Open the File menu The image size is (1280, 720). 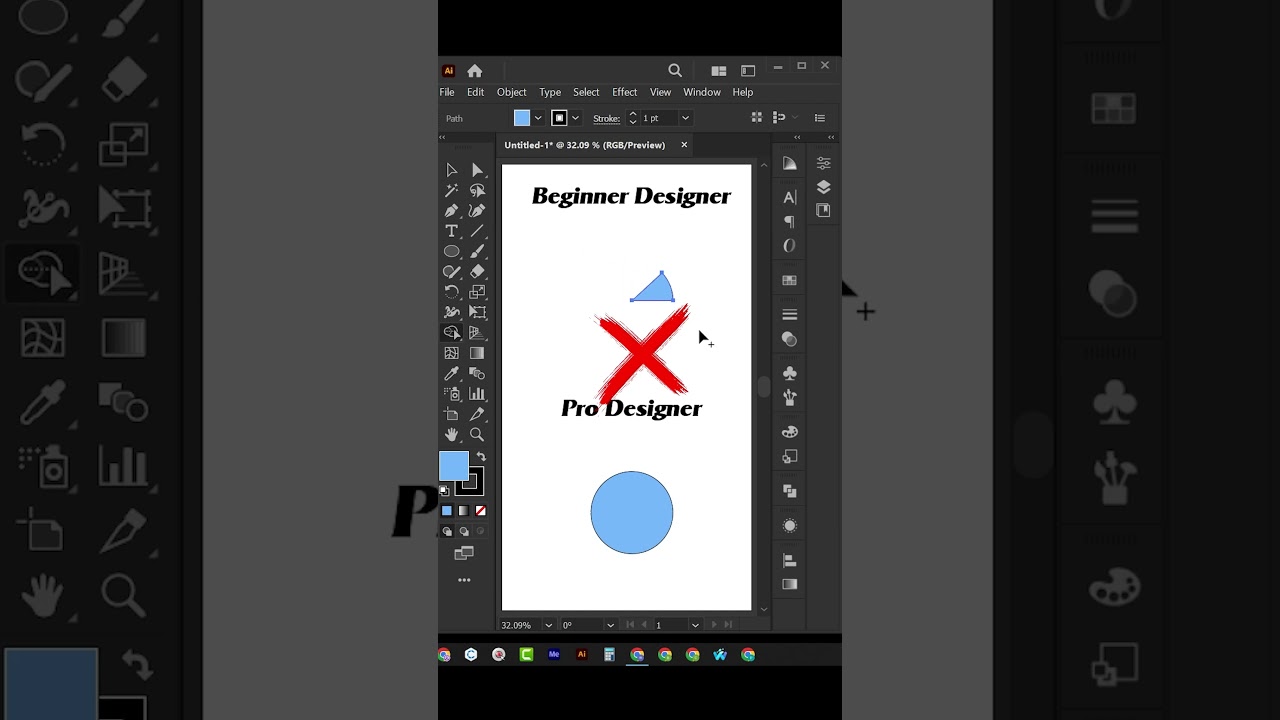click(x=447, y=92)
